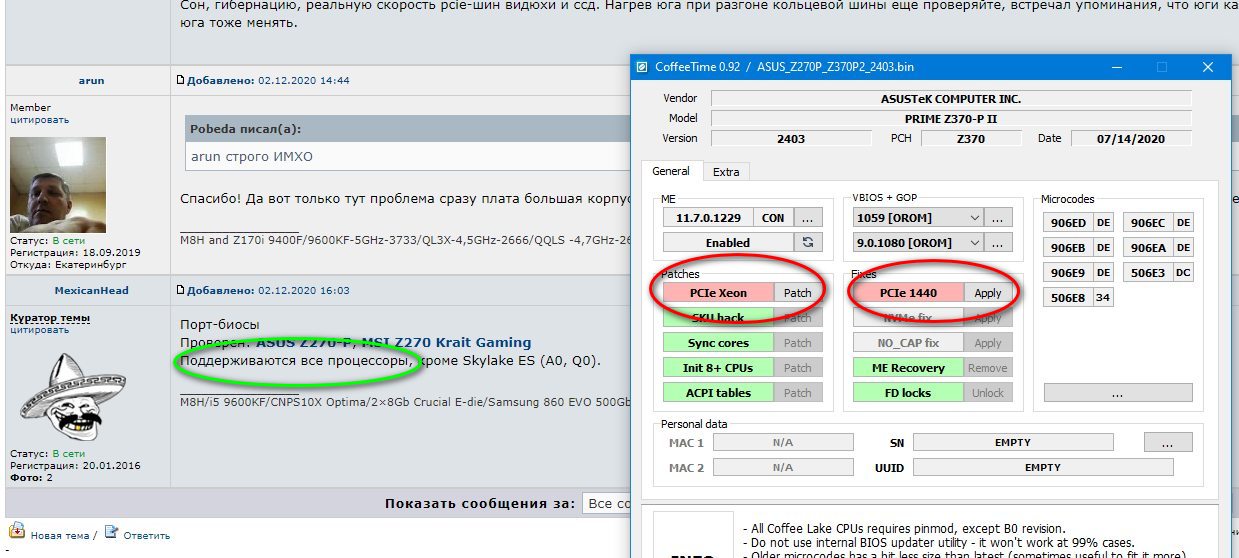This screenshot has height=558, width=1239.
Task: Click the SN field showing EMPTY
Action: coord(1013,442)
